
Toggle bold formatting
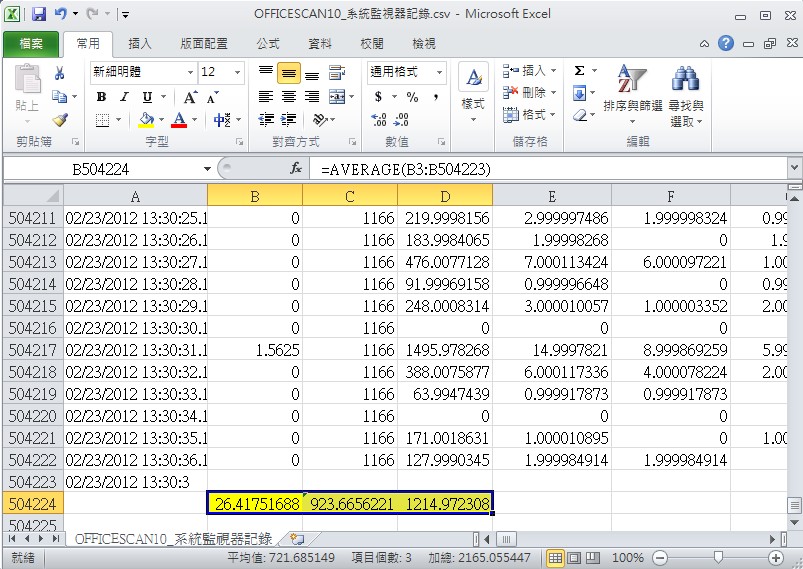pos(101,97)
